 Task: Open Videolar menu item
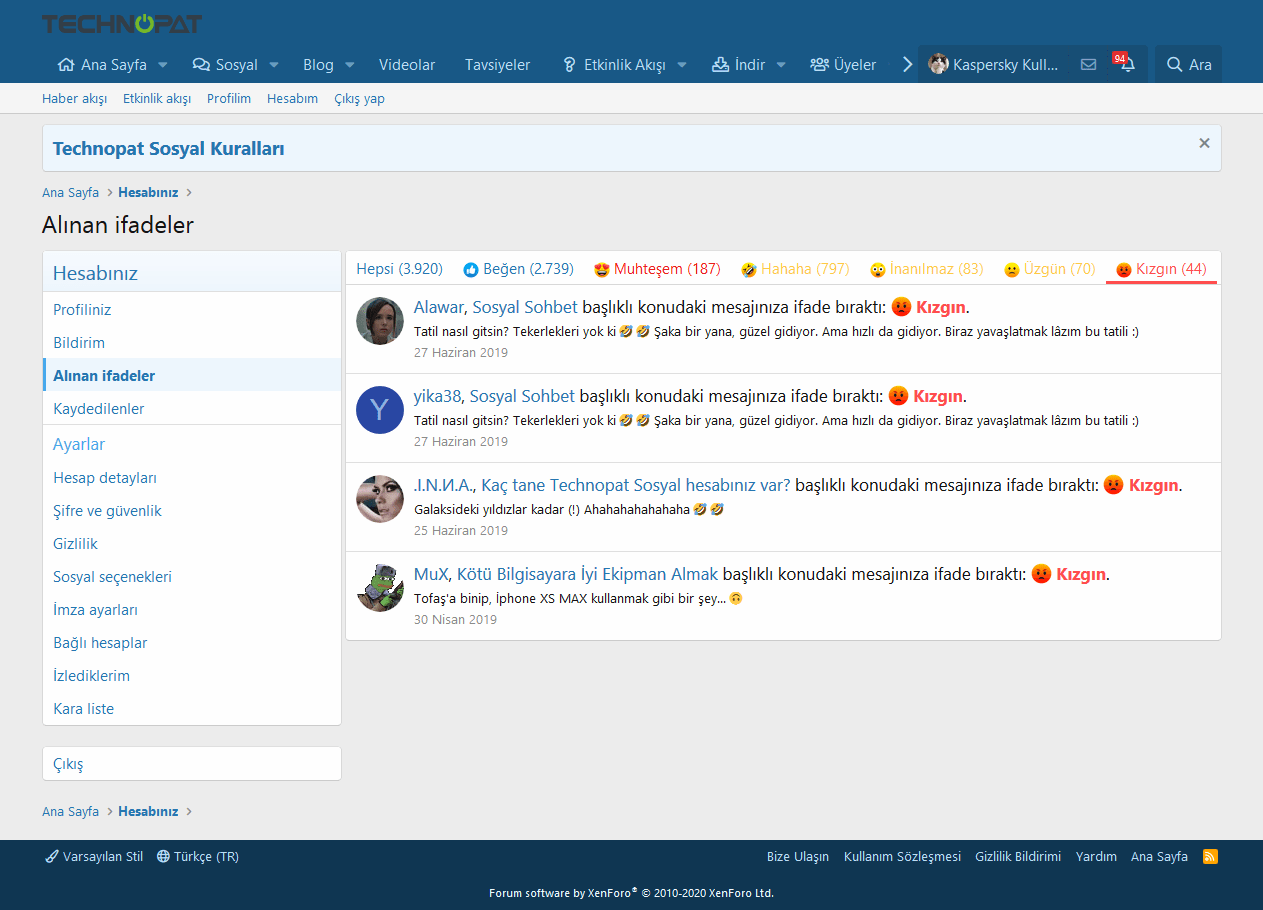407,65
